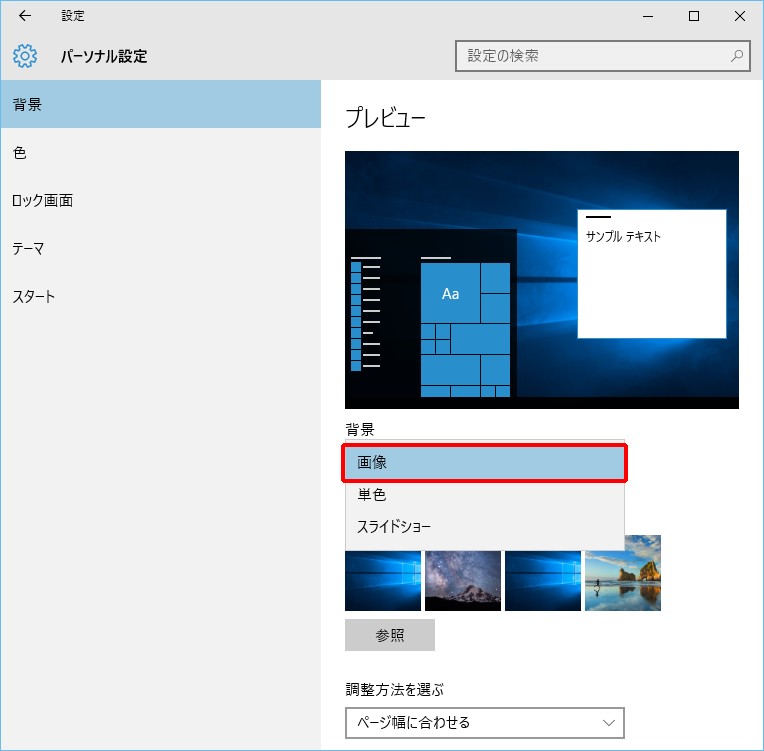Image resolution: width=764 pixels, height=751 pixels.
Task: Open the ページ幅に合わせる fit dropdown
Action: click(x=484, y=723)
